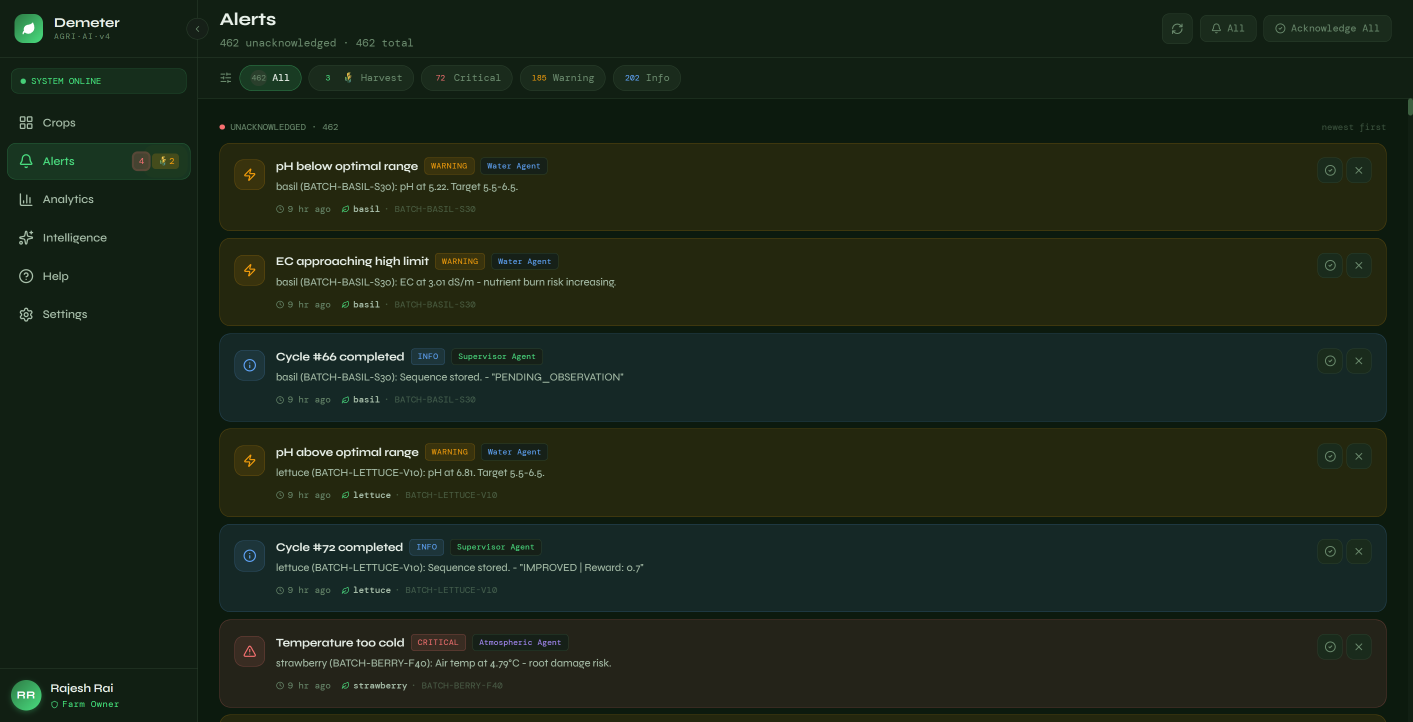
Task: Click the Atmospheric Agent tag
Action: pos(520,642)
